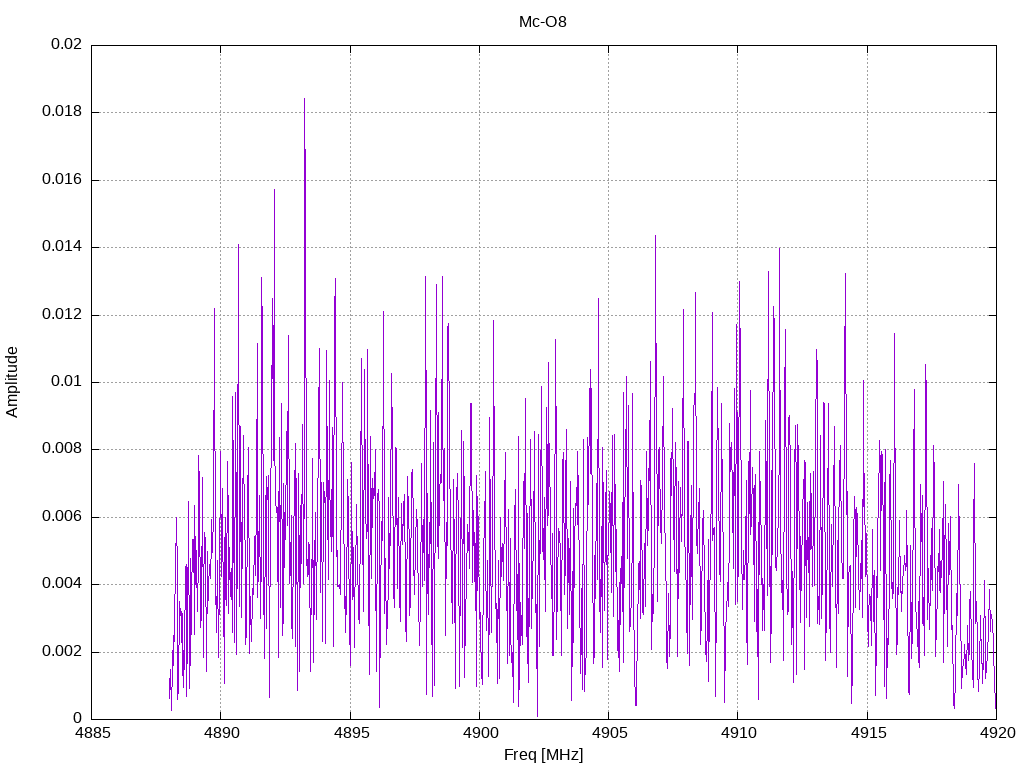Screen dimensions: 1024x768
Task: Click x-axis tick label 4910
Action: click(739, 733)
